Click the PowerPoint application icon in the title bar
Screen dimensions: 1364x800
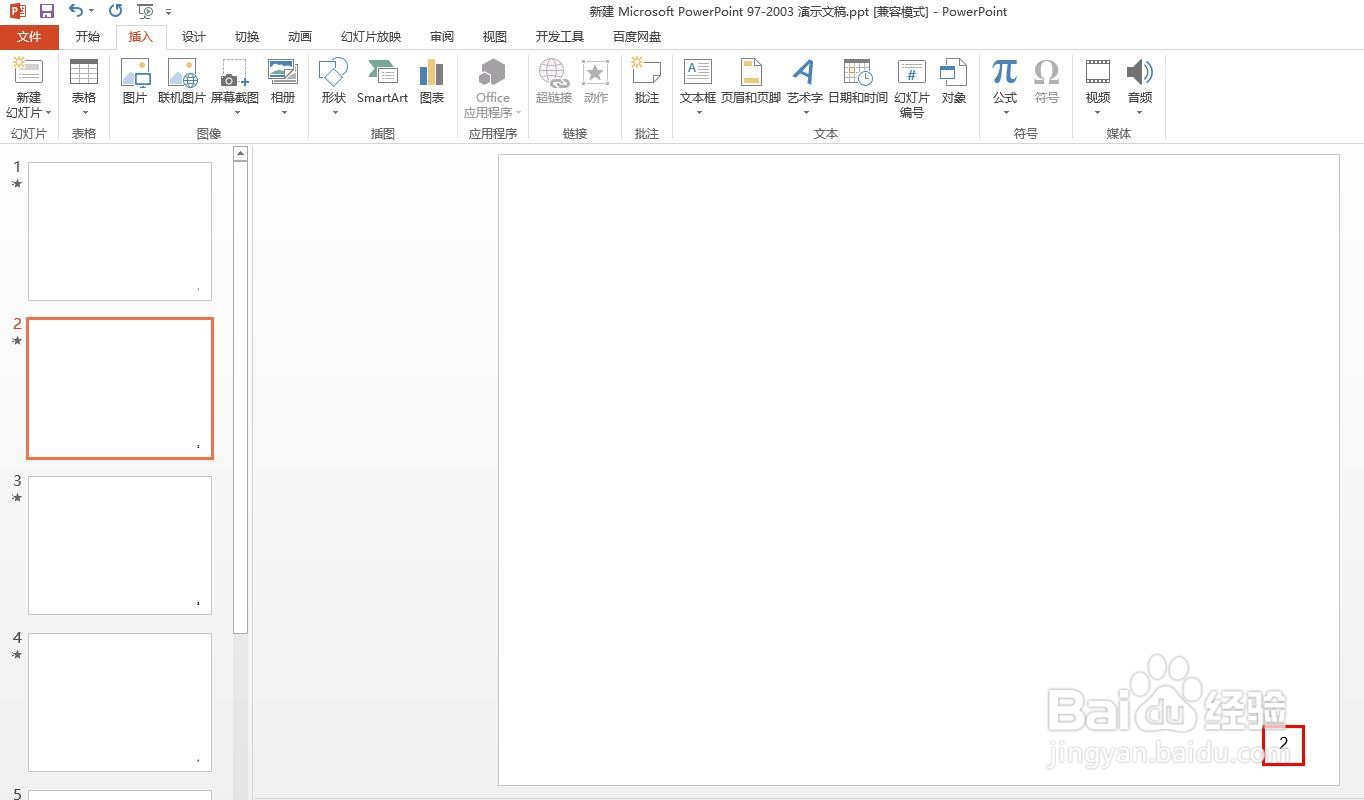coord(17,11)
